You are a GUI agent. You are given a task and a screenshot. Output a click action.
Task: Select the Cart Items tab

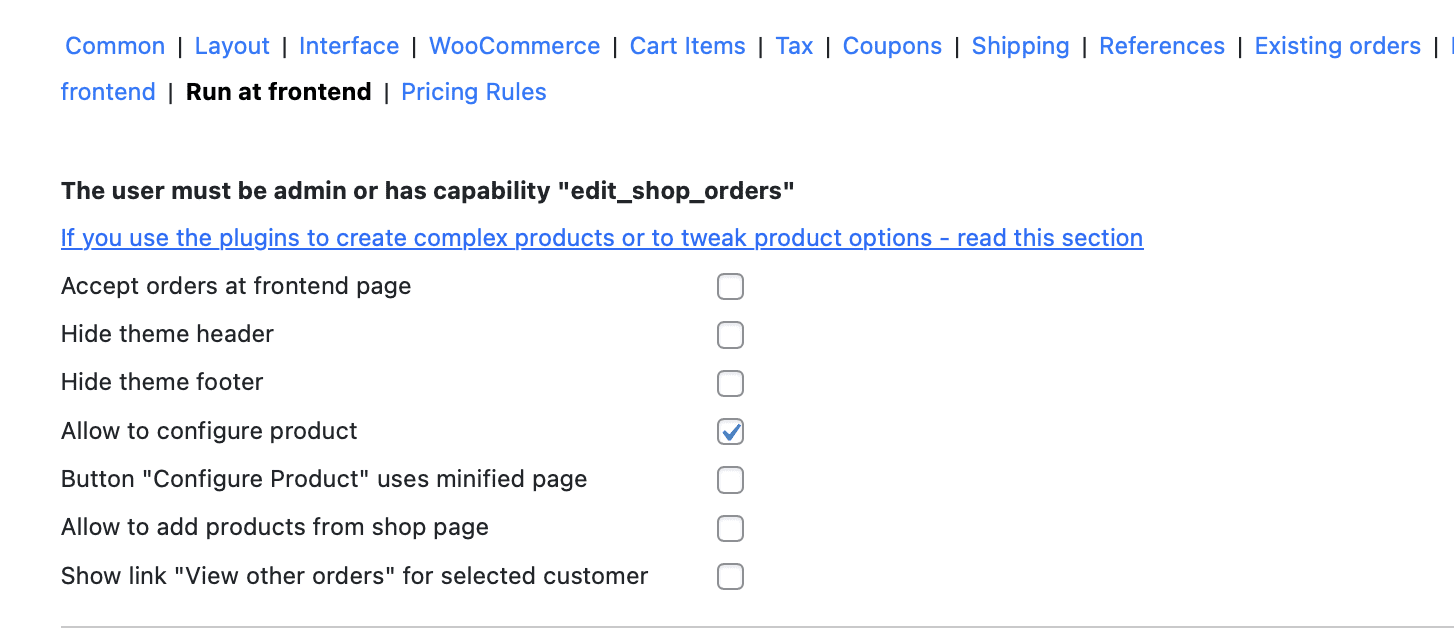pyautogui.click(x=687, y=46)
